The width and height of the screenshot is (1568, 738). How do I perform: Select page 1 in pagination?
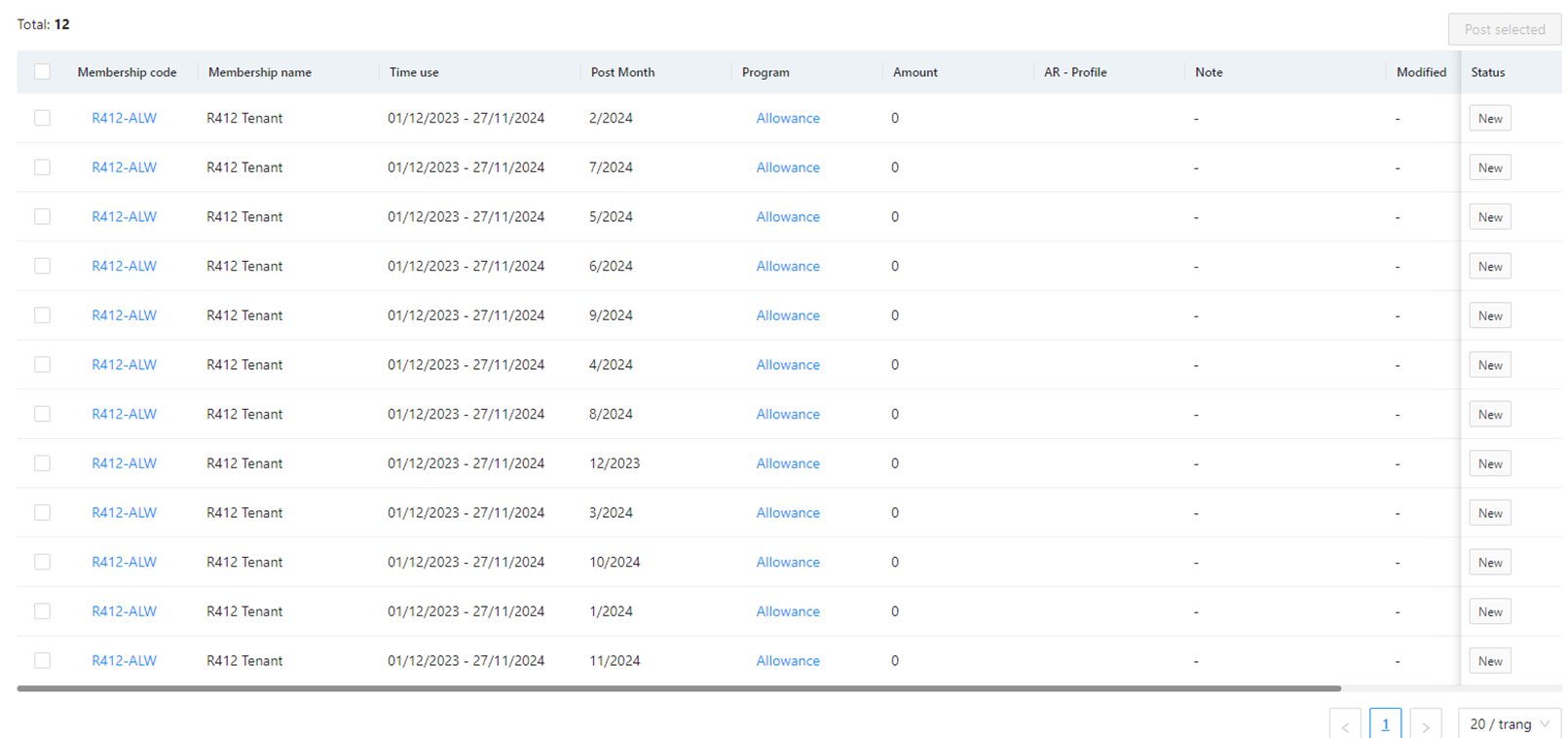[1385, 724]
